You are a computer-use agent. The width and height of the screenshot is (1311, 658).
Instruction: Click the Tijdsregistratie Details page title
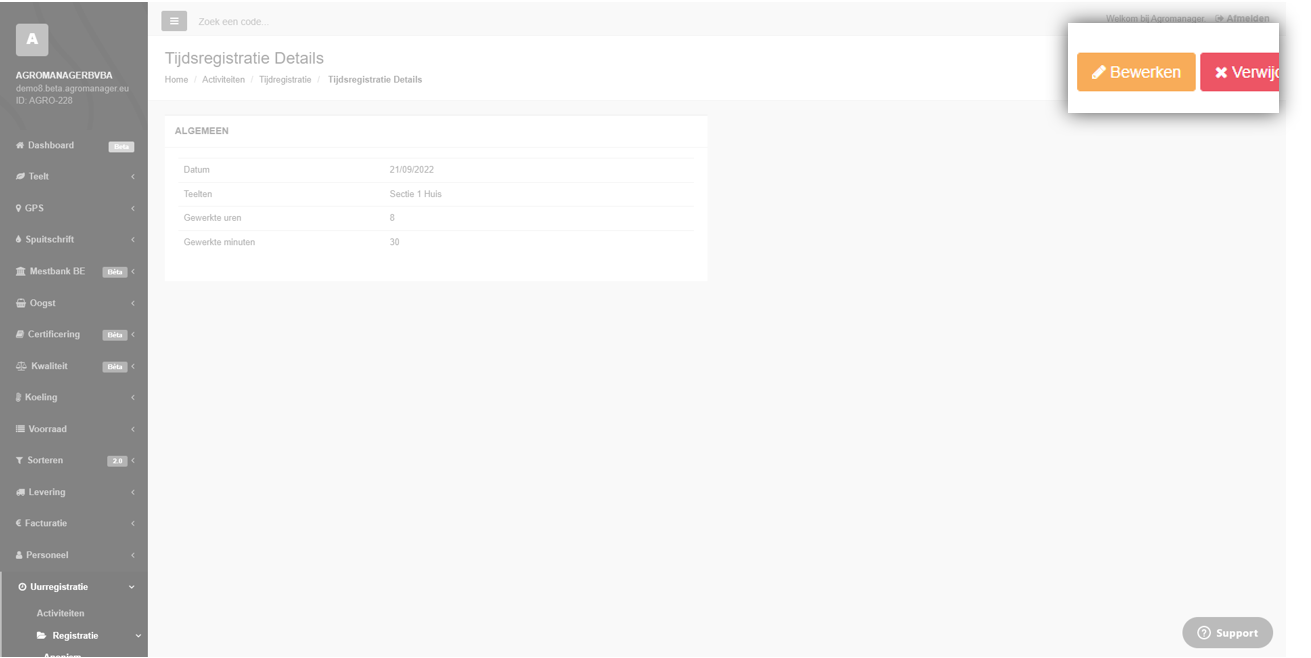pyautogui.click(x=244, y=58)
